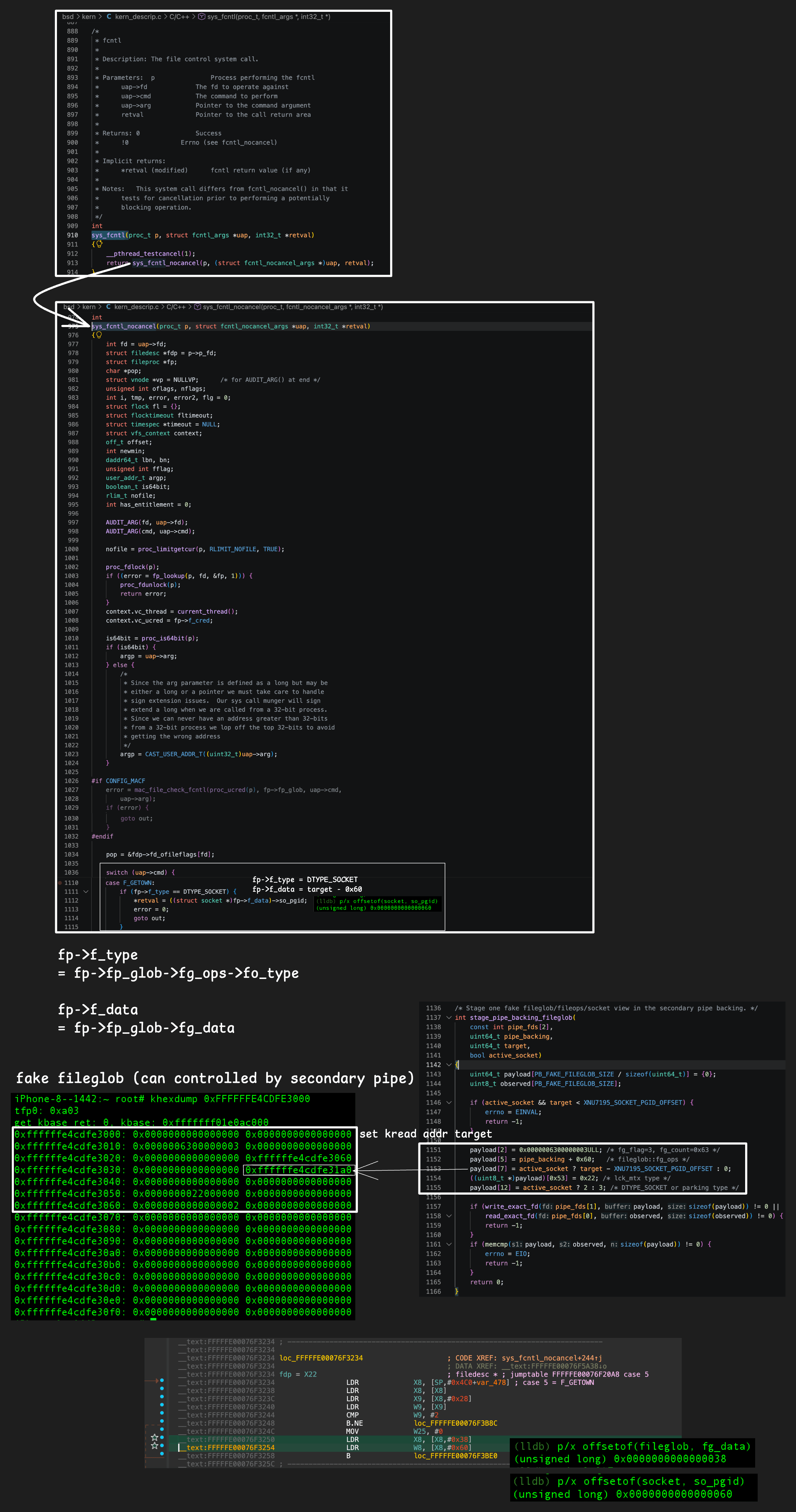Click the code-action lightbulb on line 976

pos(99,335)
